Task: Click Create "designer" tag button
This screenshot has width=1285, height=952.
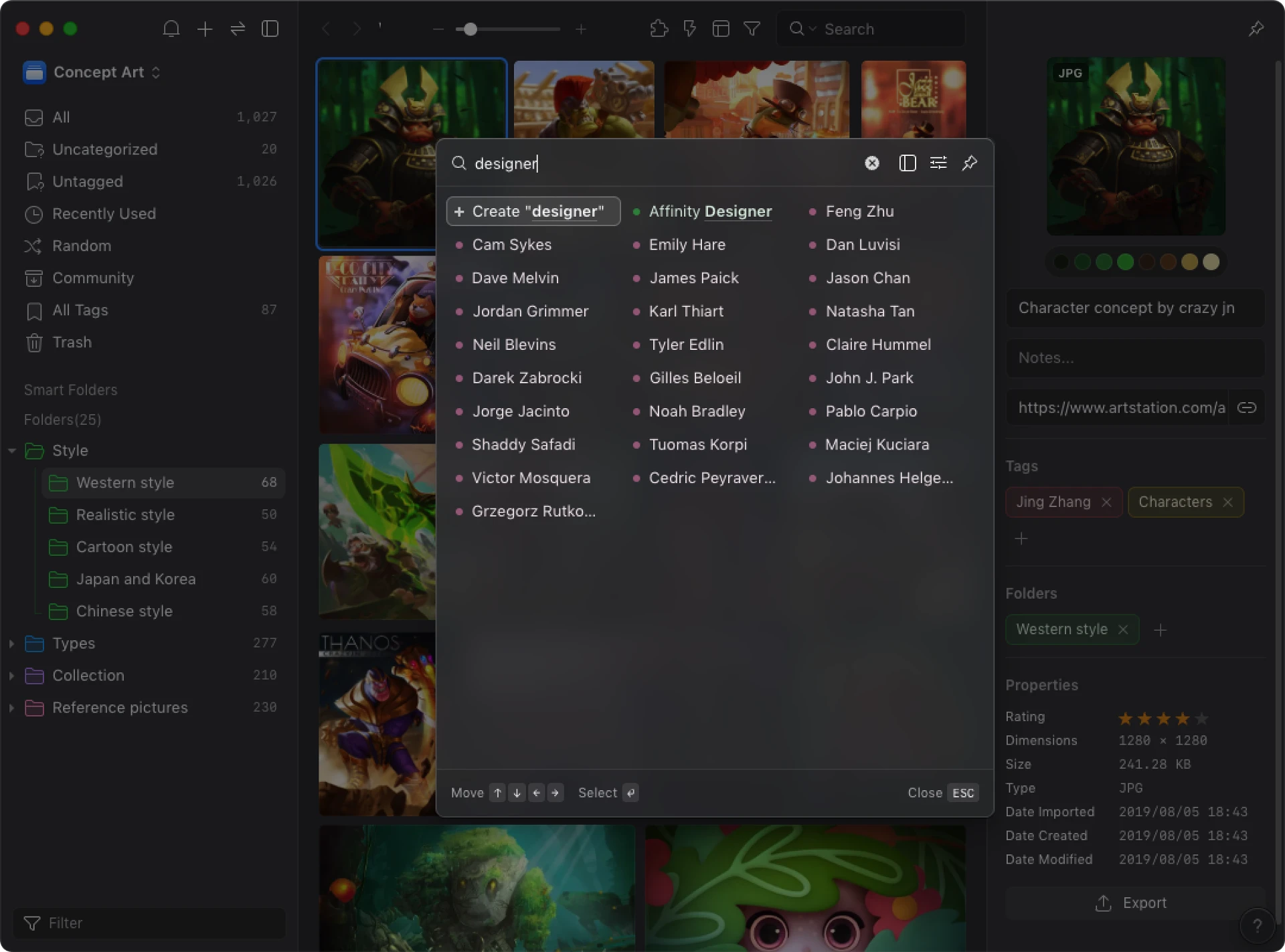Action: [x=533, y=211]
